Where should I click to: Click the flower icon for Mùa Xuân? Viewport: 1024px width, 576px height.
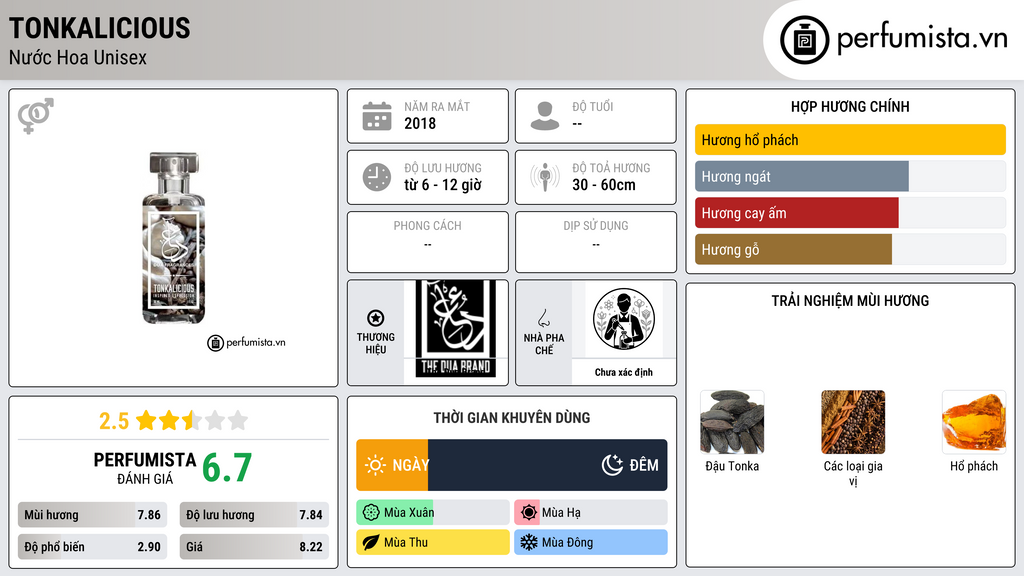(371, 513)
